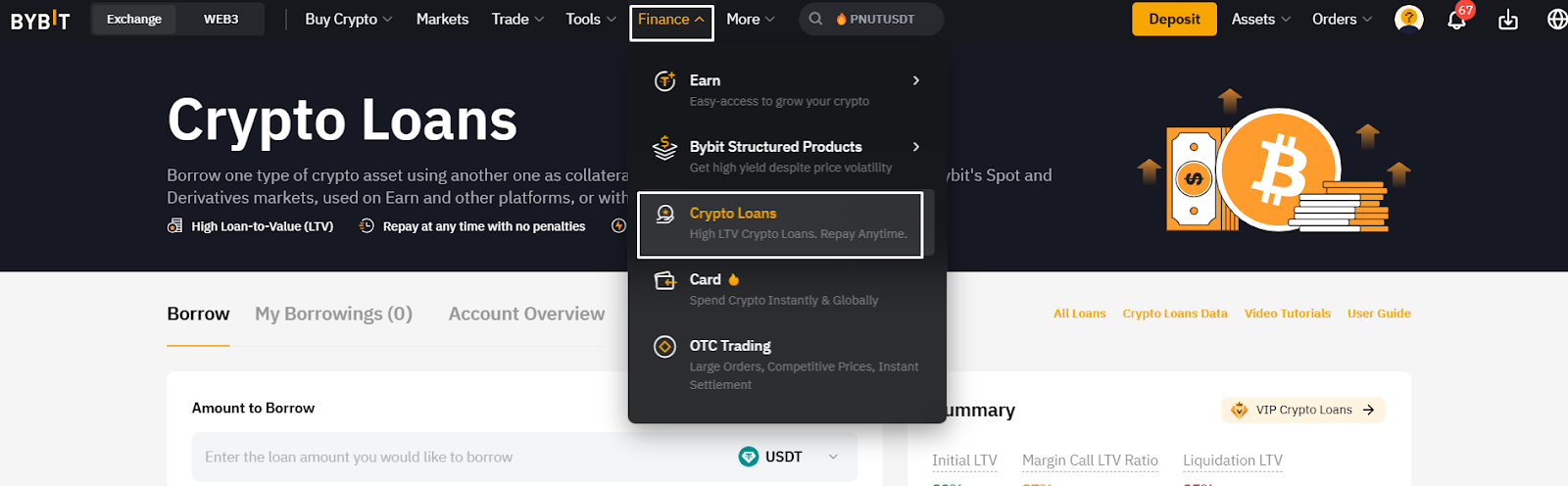Open the Video Tutorials link
Screen dimensions: 1568x486
(x=1288, y=314)
